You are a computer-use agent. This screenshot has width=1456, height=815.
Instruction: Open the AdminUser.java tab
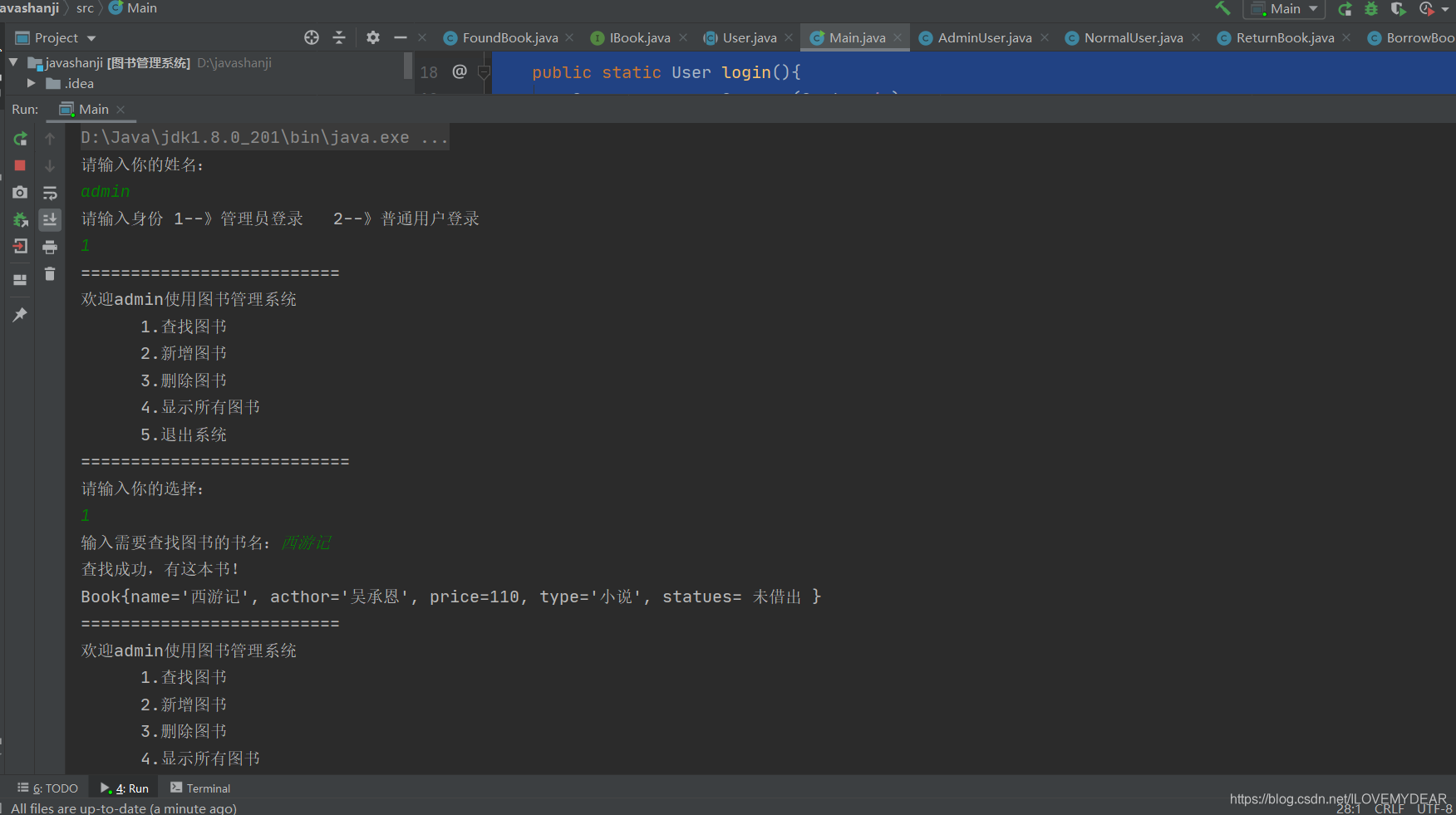tap(984, 38)
